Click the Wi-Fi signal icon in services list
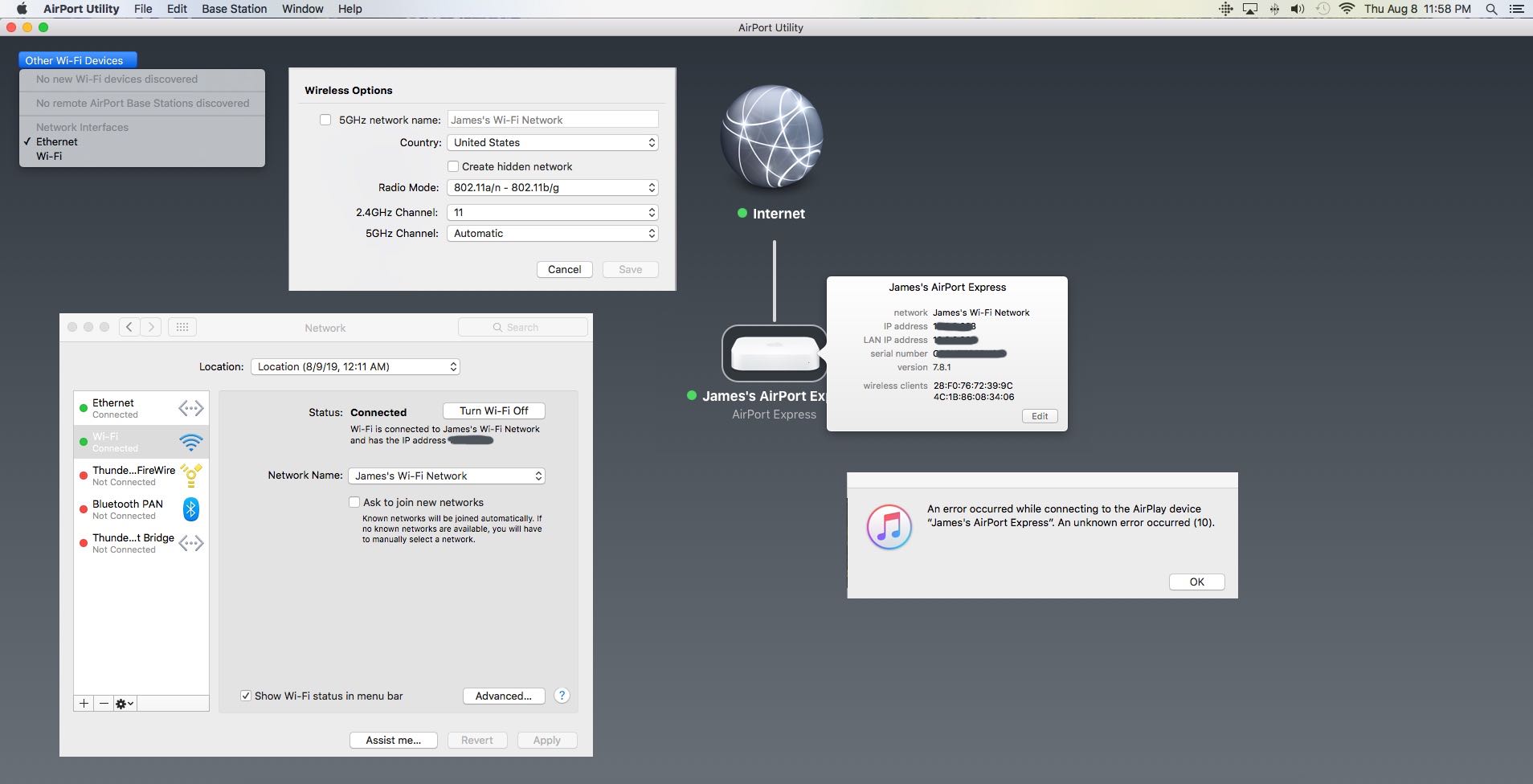1533x784 pixels. pos(191,442)
